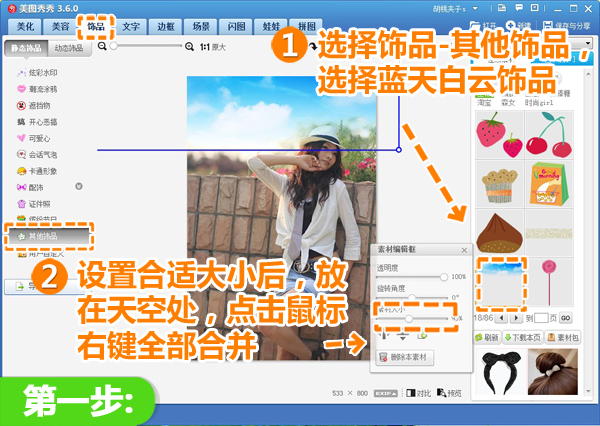Click the horizontal flip icon in editor
This screenshot has width=600, height=426.
[x=384, y=336]
